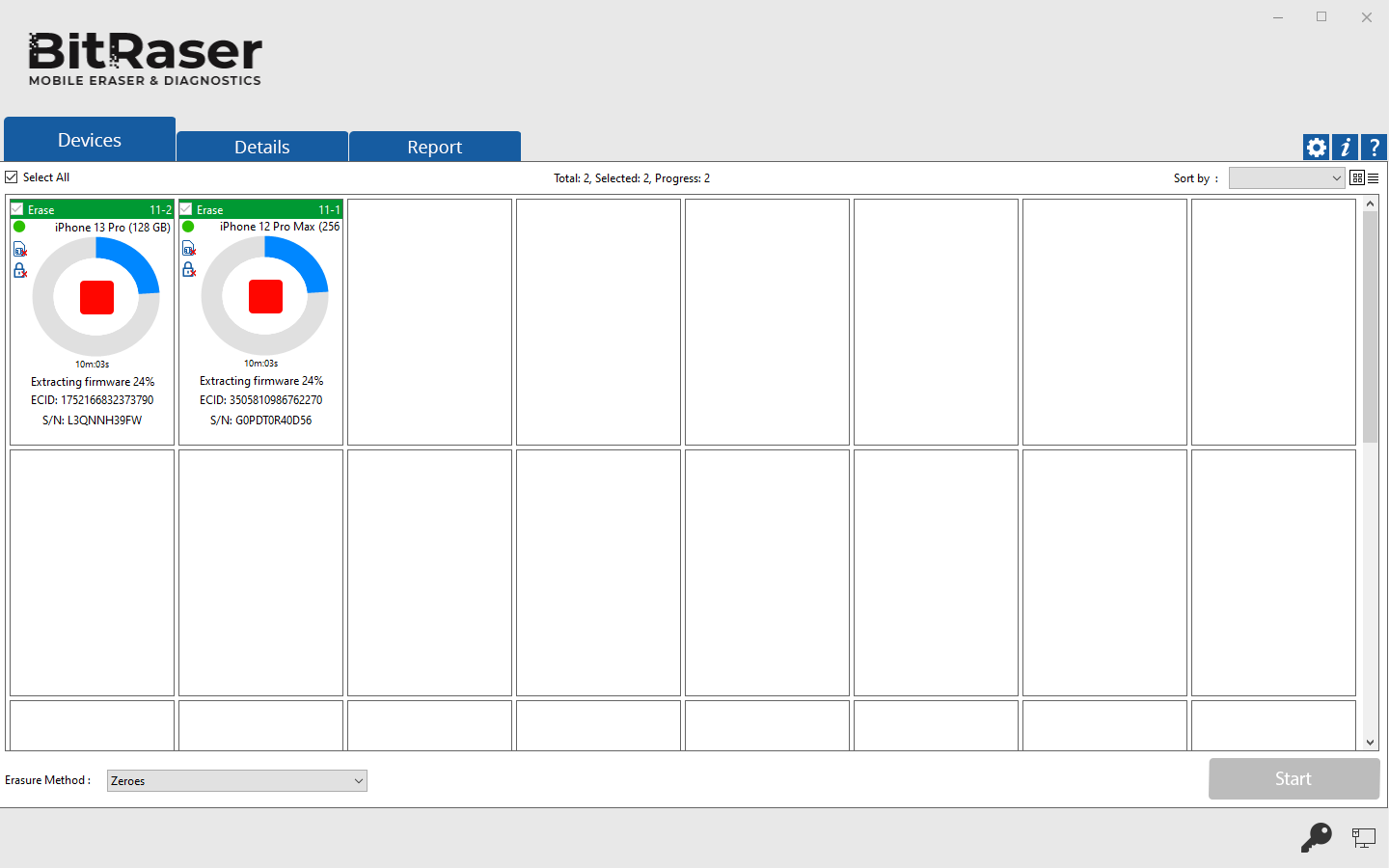Screen dimensions: 1389x868
Task: Switch to grid view layout
Action: (x=1357, y=178)
